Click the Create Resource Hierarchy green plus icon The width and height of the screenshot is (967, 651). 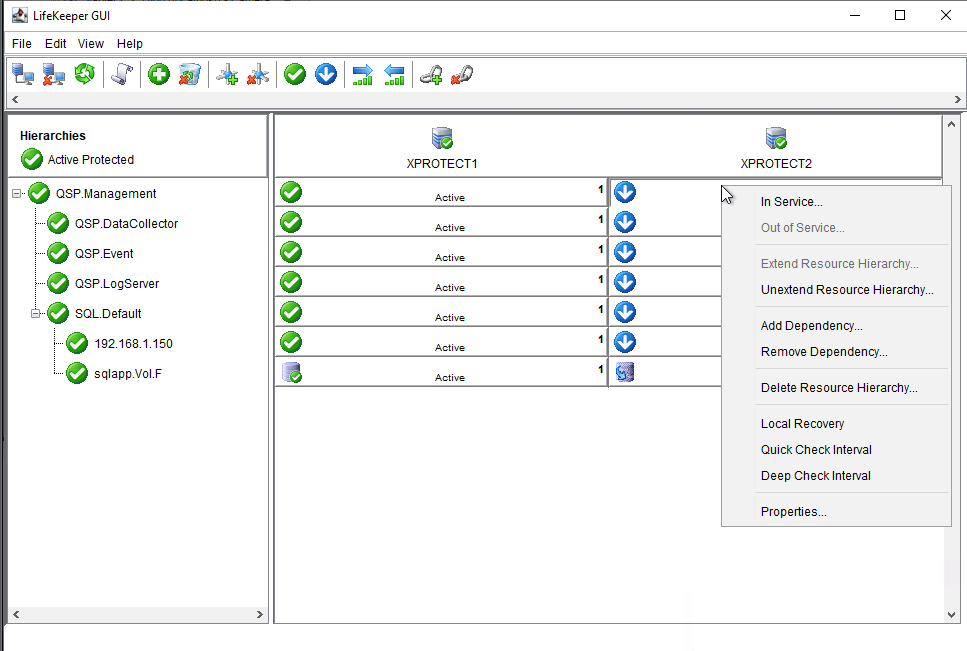(159, 75)
